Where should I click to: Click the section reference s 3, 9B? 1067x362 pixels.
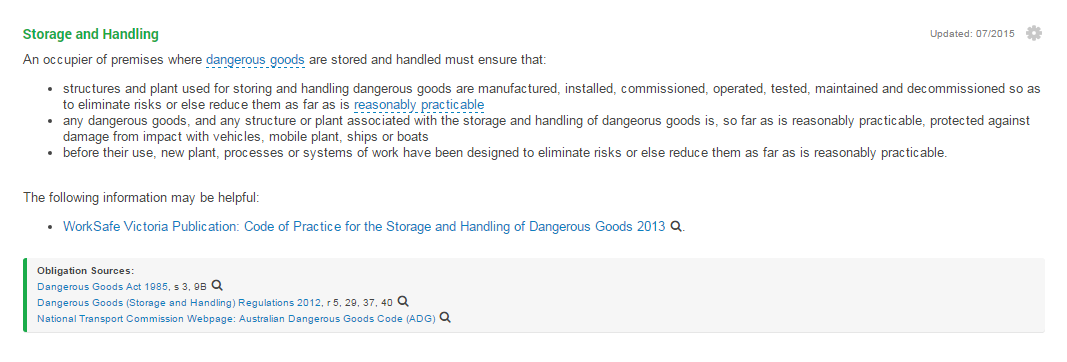pyautogui.click(x=190, y=286)
